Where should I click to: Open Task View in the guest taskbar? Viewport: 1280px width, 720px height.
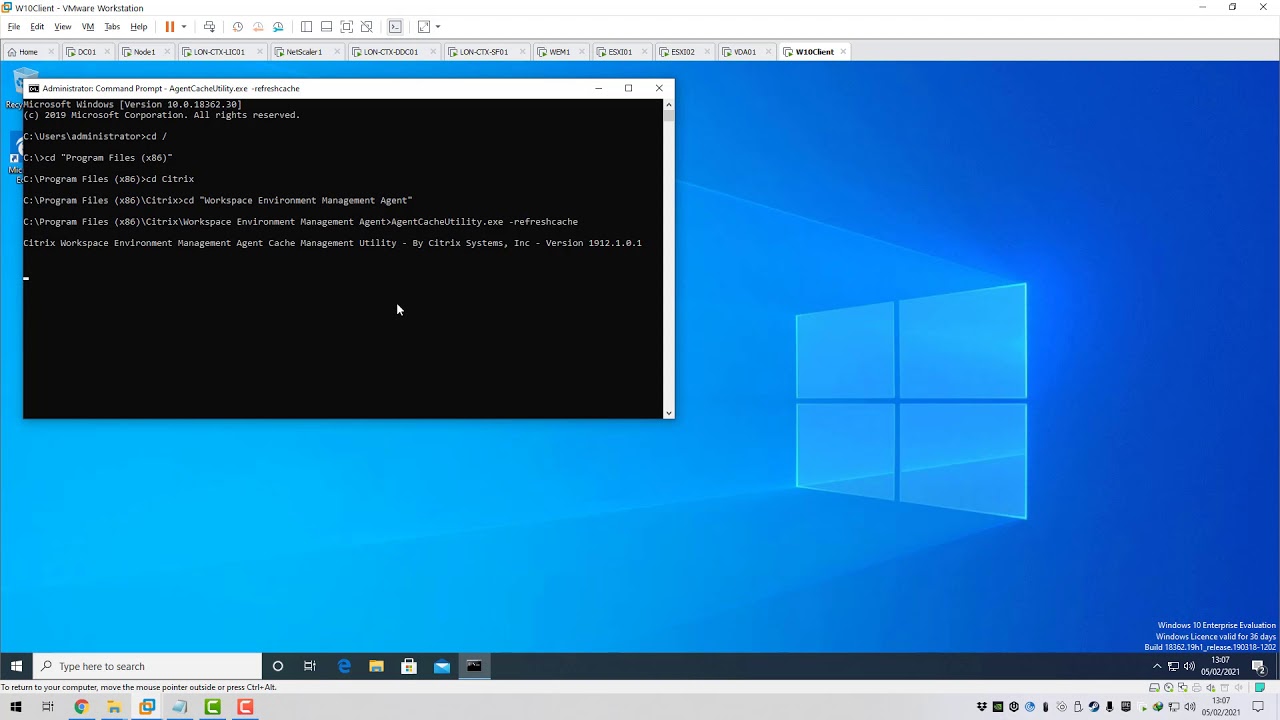click(310, 666)
